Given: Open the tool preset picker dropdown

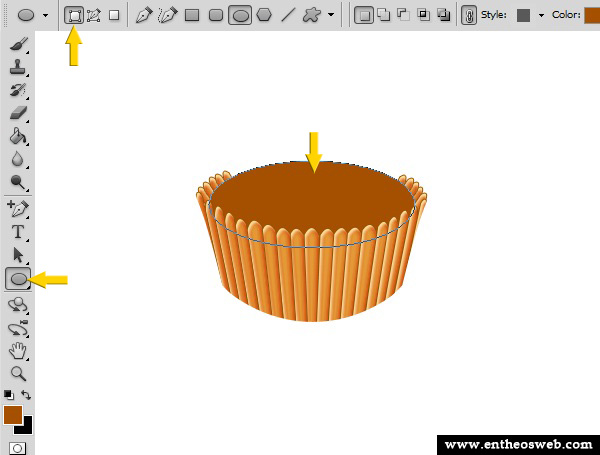Looking at the screenshot, I should tap(45, 15).
